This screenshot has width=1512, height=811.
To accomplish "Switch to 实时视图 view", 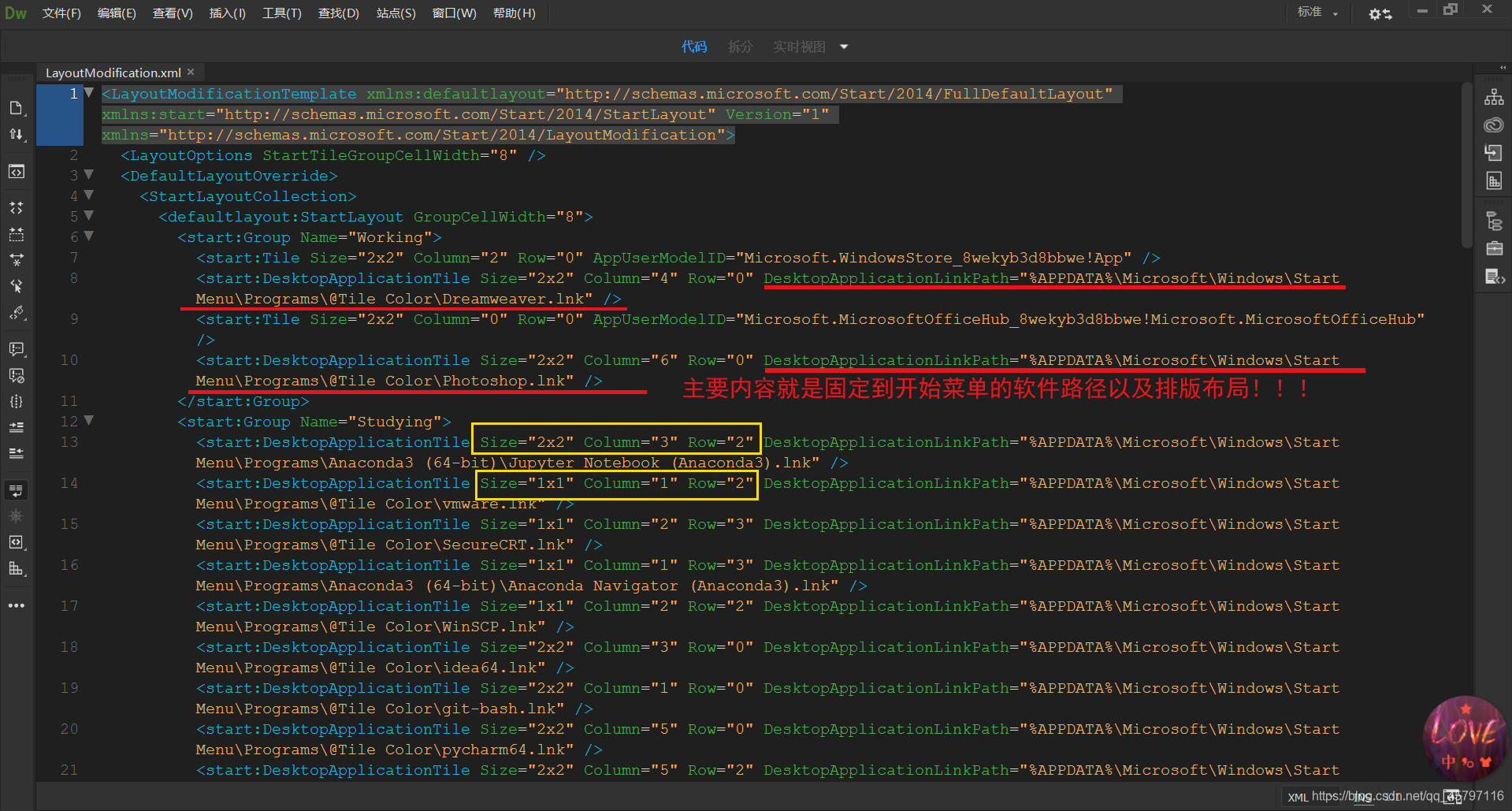I will tap(799, 47).
